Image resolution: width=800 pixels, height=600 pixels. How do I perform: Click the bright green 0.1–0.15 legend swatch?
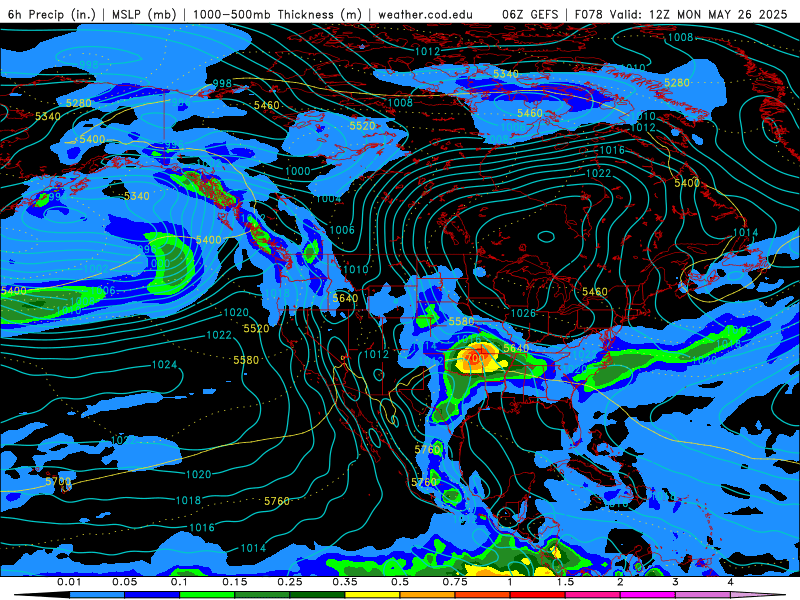pos(207,595)
